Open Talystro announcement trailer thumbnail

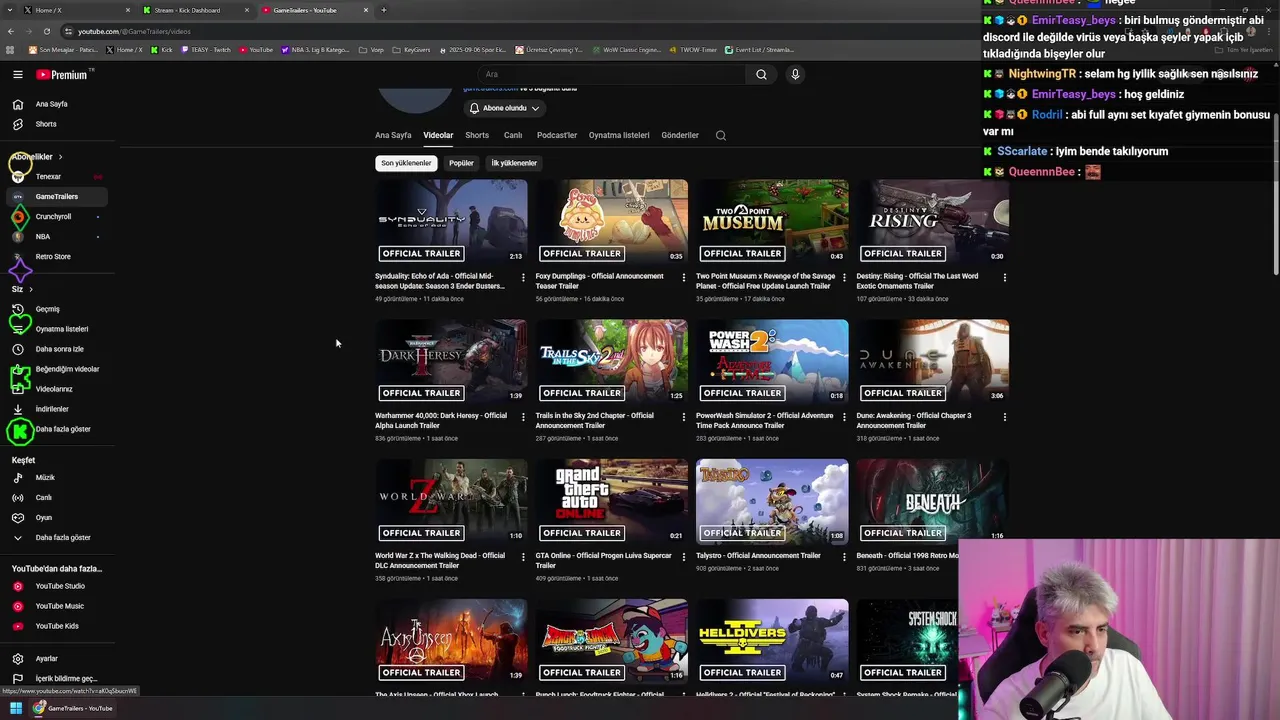point(772,501)
